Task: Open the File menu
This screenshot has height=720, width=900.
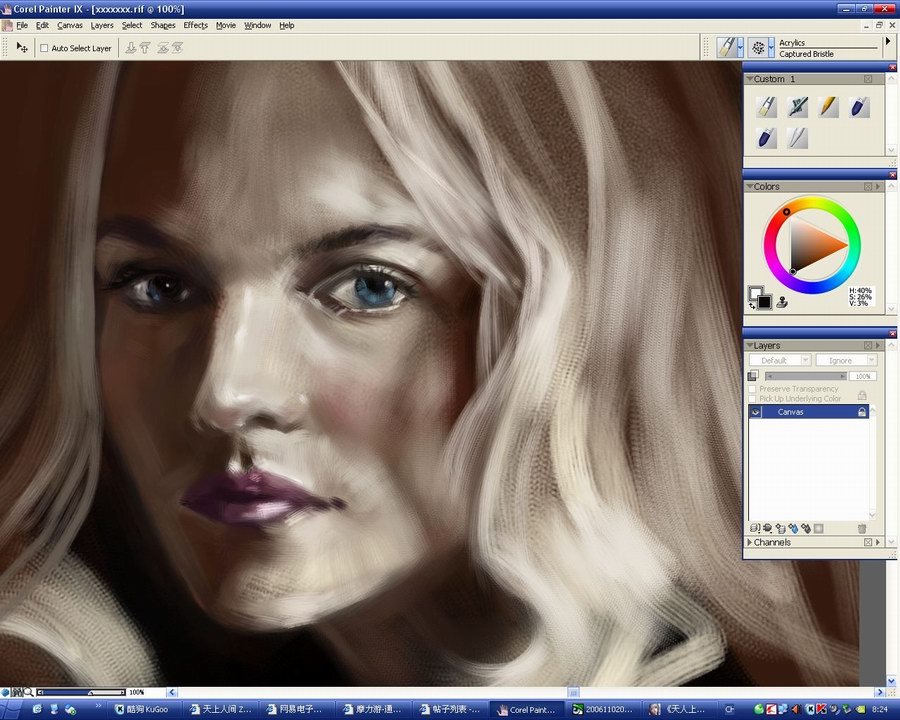Action: pyautogui.click(x=22, y=25)
